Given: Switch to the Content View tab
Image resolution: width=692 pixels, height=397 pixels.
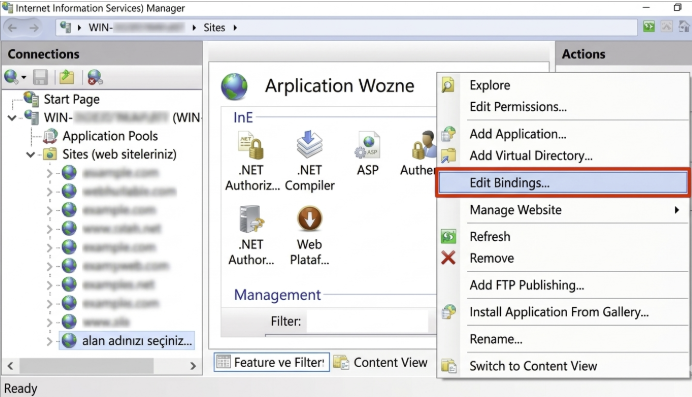Looking at the screenshot, I should point(380,362).
